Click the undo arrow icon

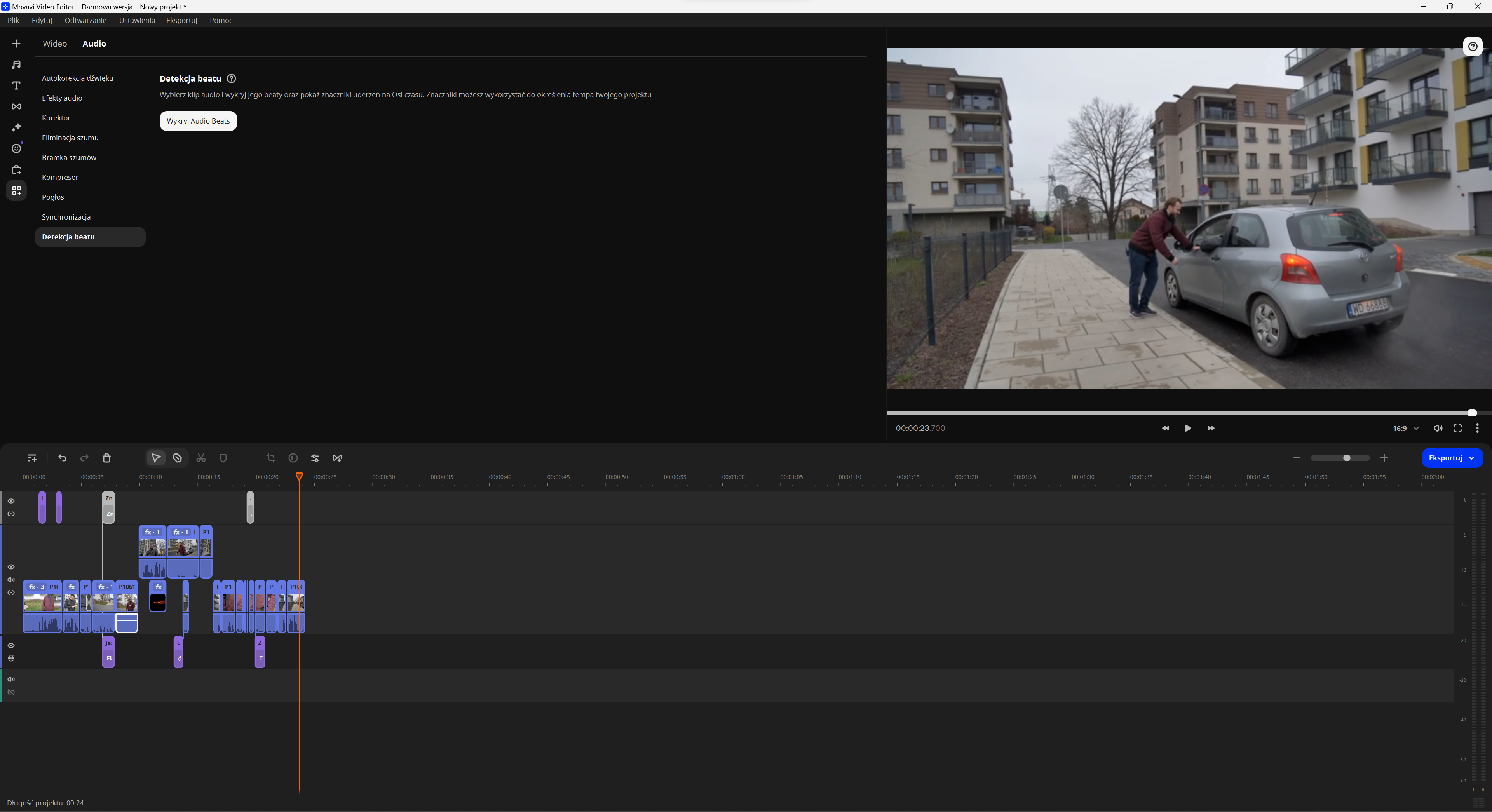pos(63,458)
